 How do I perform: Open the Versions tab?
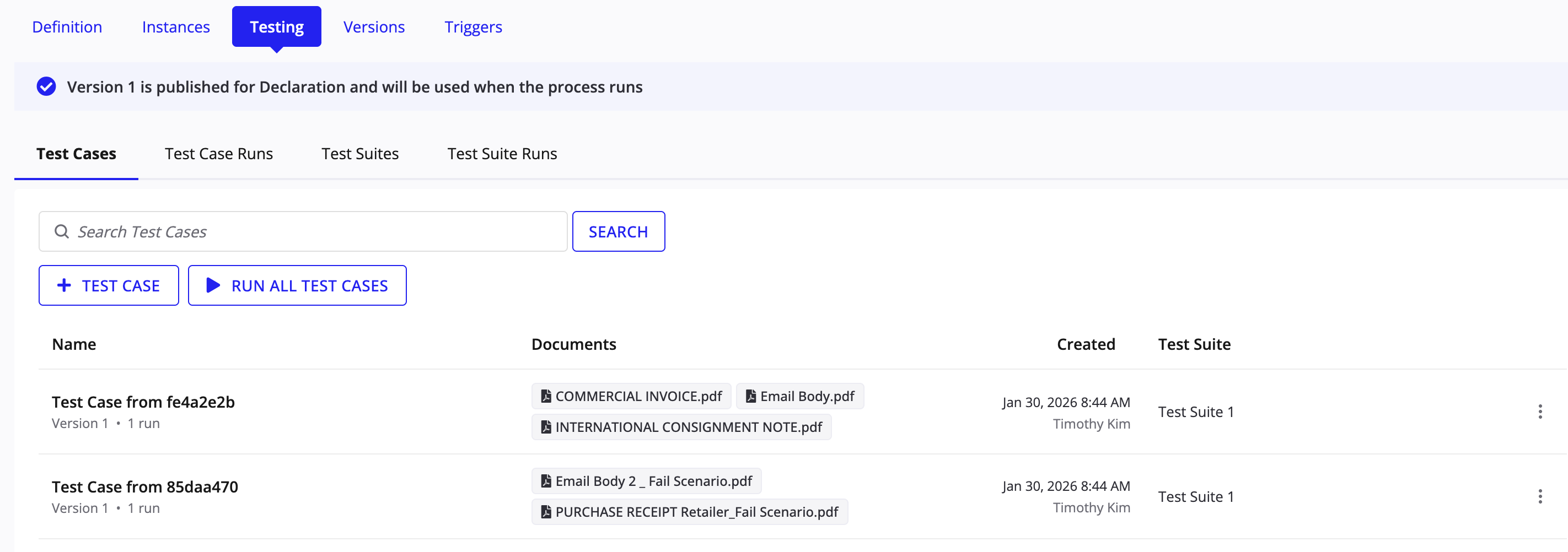pyautogui.click(x=374, y=27)
